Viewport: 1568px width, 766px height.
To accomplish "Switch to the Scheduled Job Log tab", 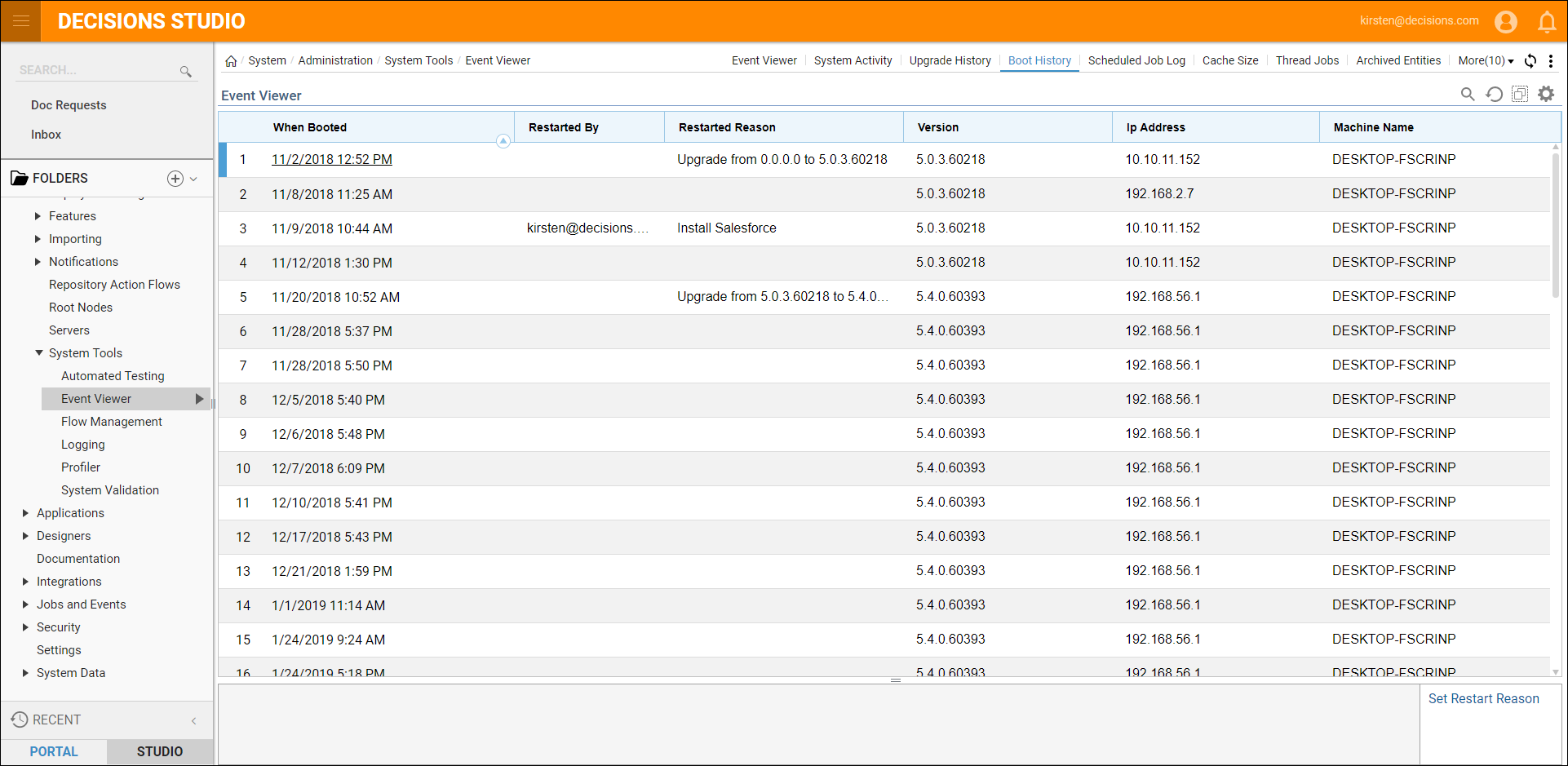I will point(1136,61).
